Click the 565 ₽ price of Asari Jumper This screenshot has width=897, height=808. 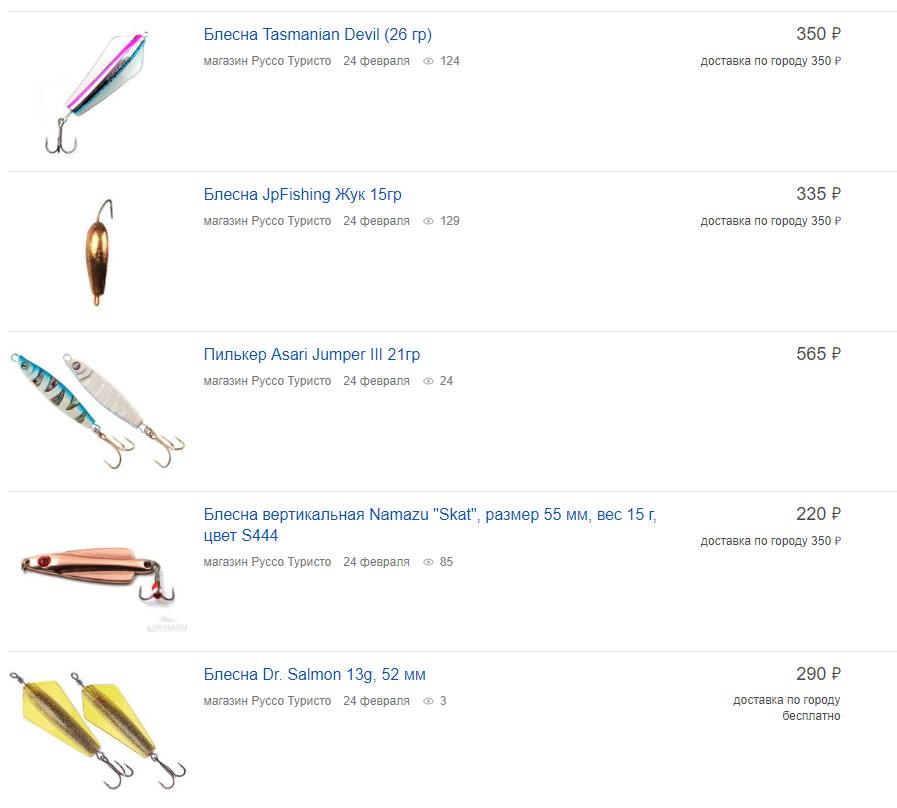point(818,354)
